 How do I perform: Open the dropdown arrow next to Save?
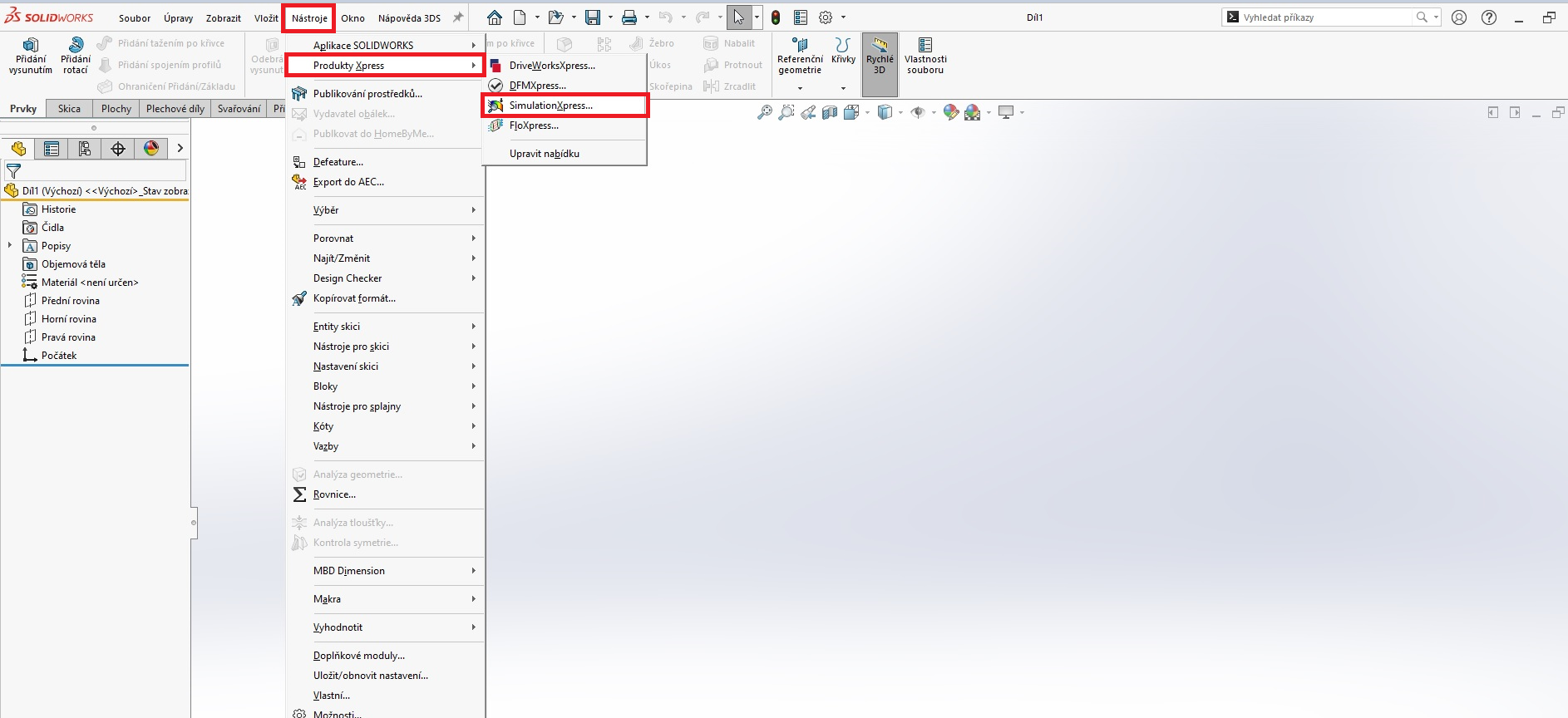point(610,17)
